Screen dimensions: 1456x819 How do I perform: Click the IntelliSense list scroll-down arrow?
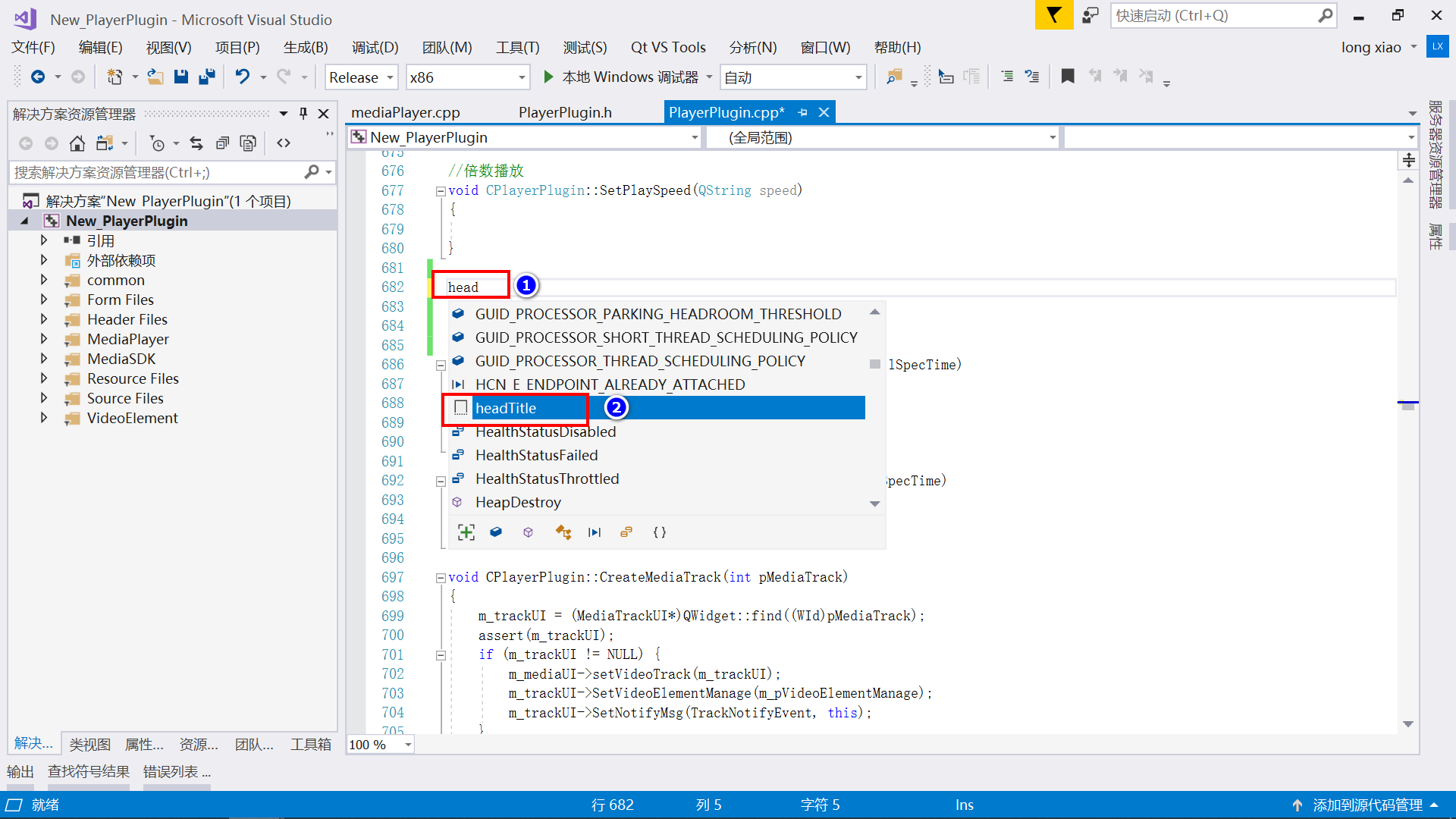coord(874,504)
